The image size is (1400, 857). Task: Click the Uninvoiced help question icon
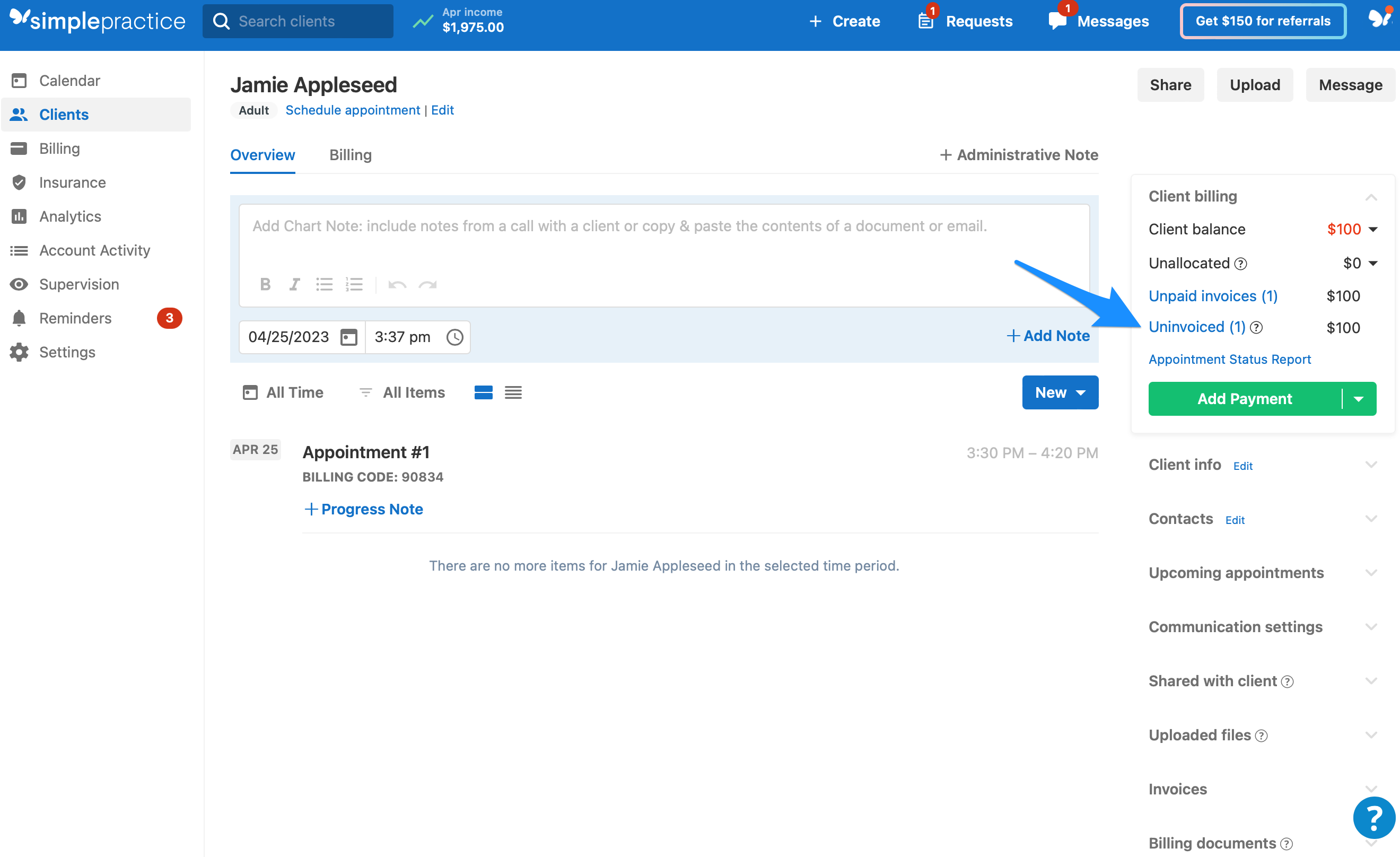1257,328
